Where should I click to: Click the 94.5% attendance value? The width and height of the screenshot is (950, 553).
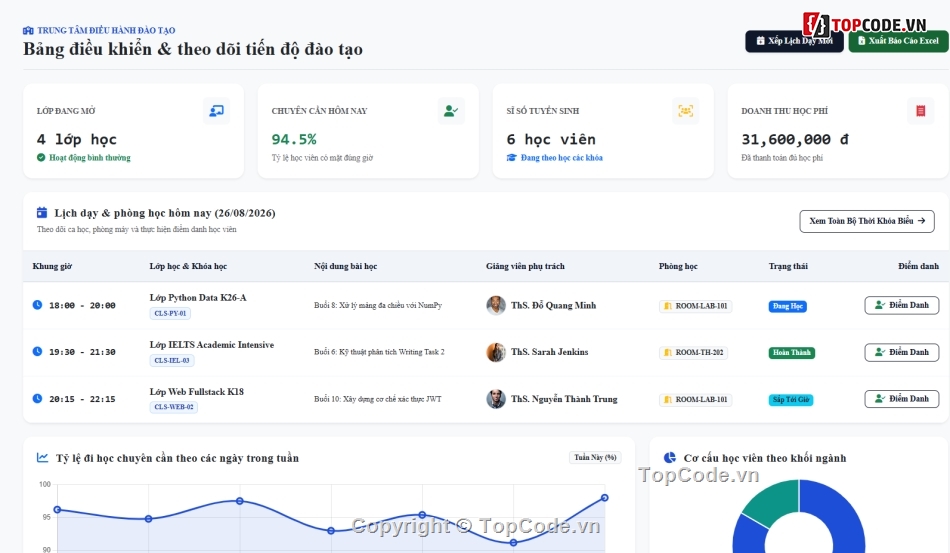click(x=294, y=139)
